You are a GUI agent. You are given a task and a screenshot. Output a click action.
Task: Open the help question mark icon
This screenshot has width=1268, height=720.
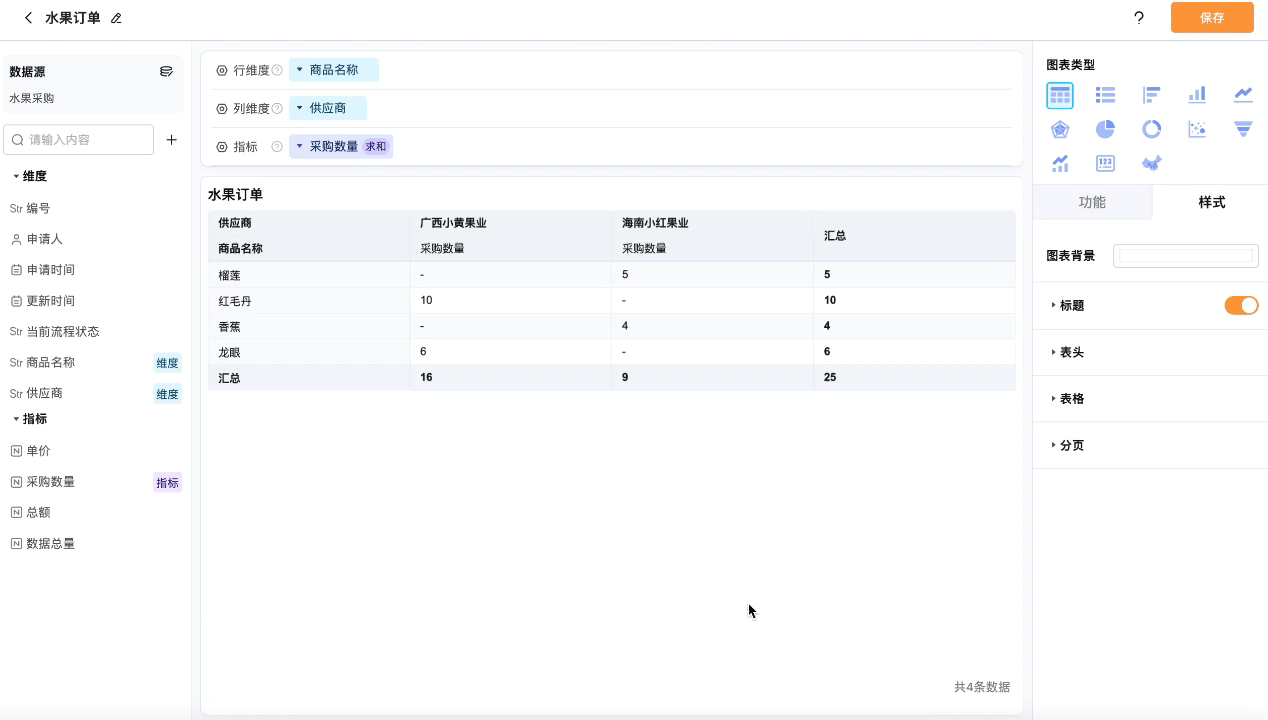coord(1139,18)
